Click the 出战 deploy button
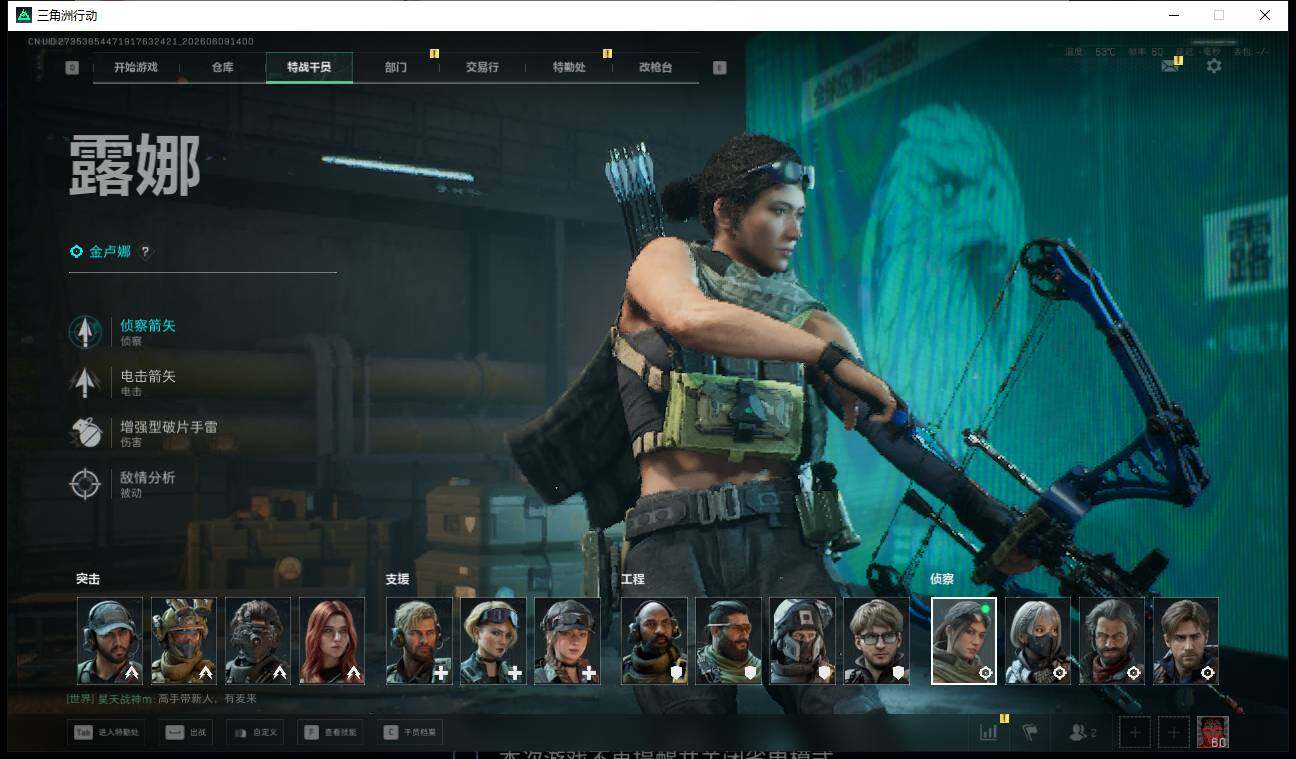The height and width of the screenshot is (759, 1296). pyautogui.click(x=188, y=733)
